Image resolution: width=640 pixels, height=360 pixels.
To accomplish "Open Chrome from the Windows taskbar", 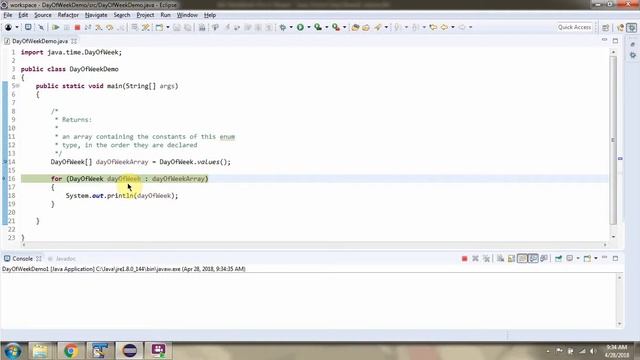I will point(70,351).
